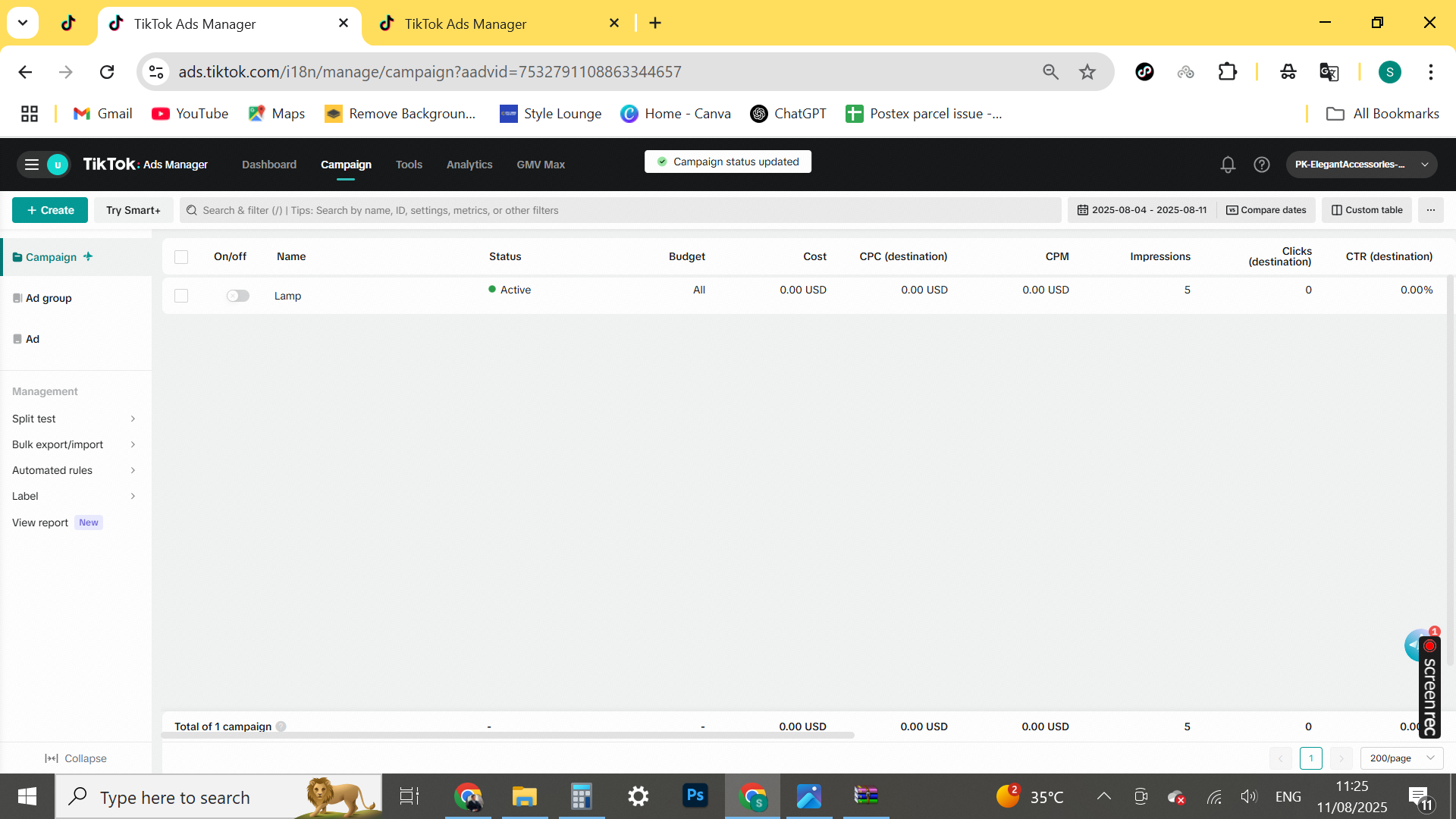The height and width of the screenshot is (819, 1456).
Task: Open the more options ellipsis button
Action: (1430, 210)
